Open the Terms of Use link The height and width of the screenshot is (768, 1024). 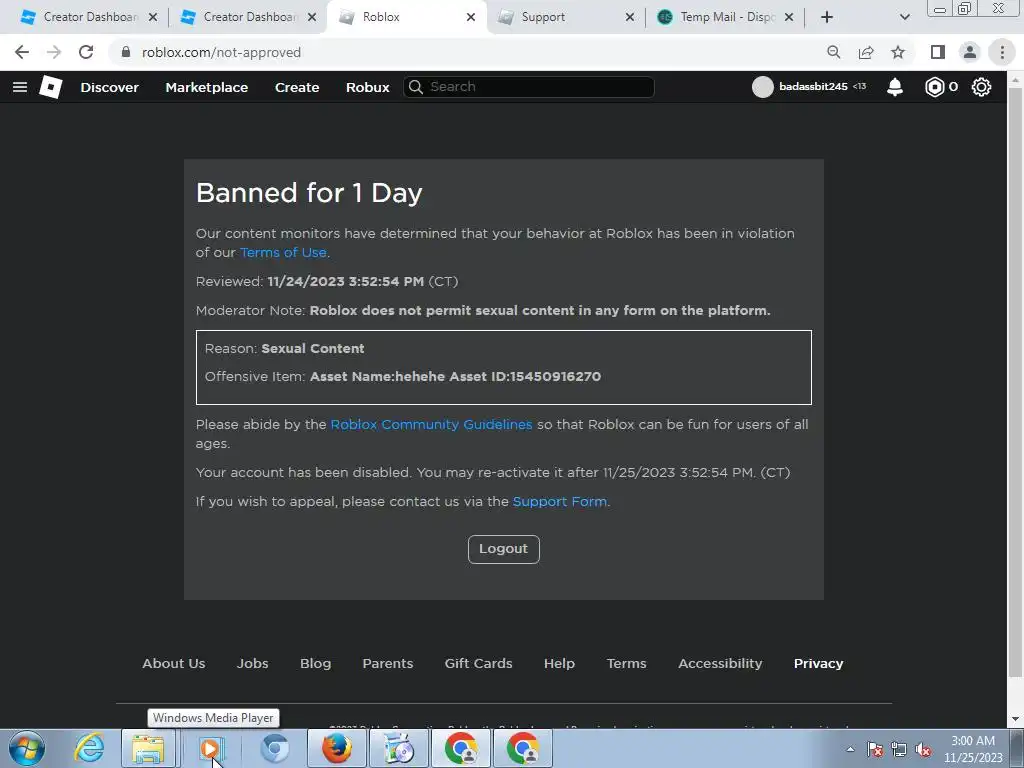[x=283, y=253]
